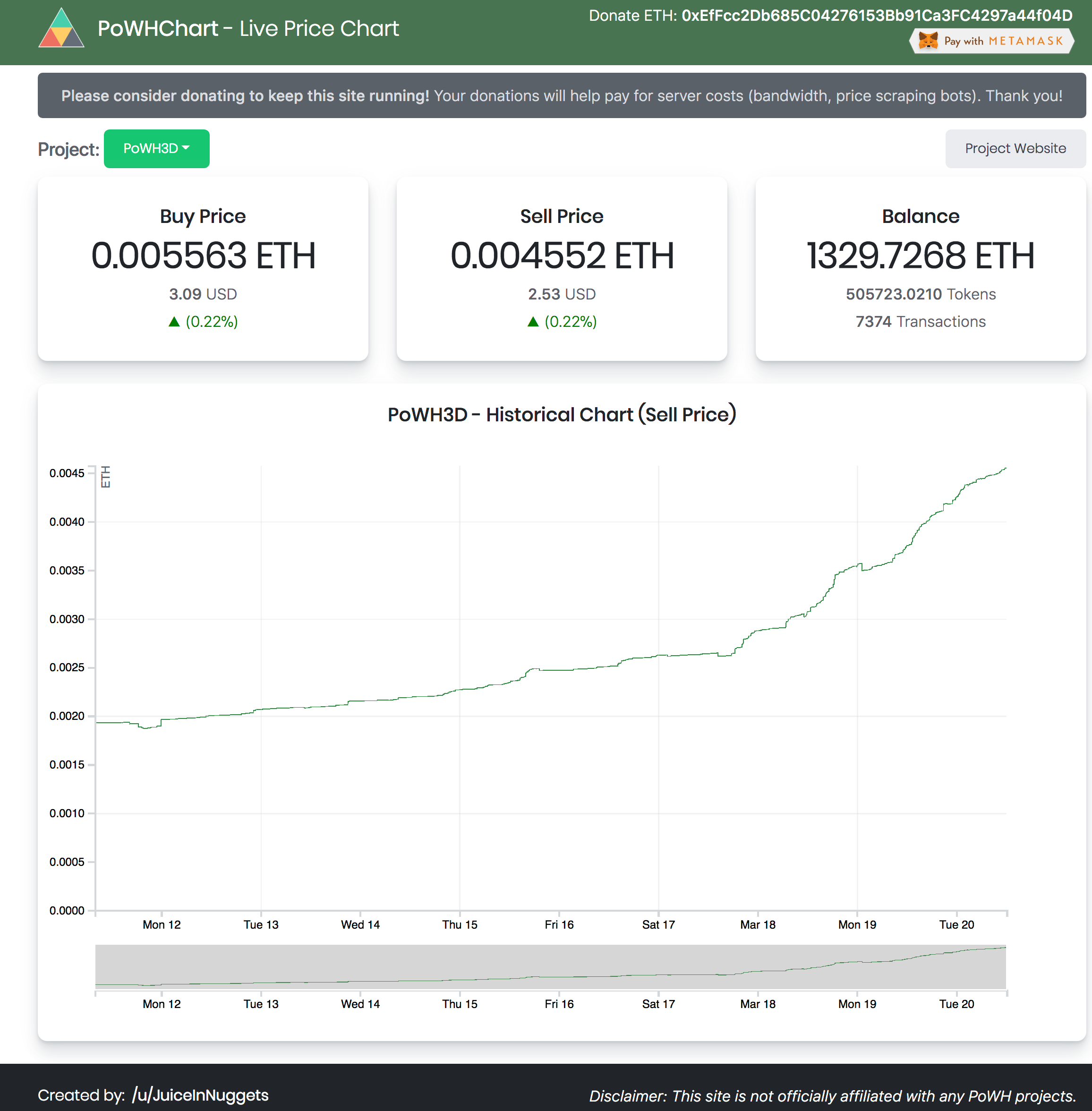Click the Project: label
This screenshot has width=1092, height=1111.
68,149
